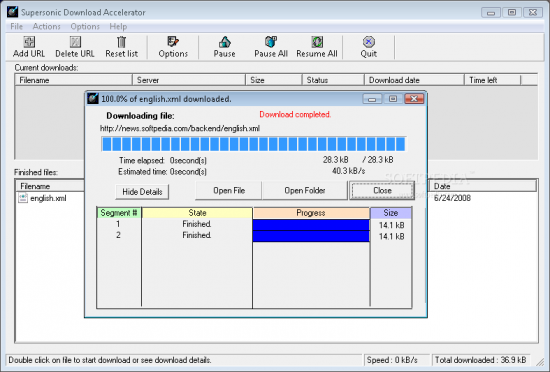The width and height of the screenshot is (550, 372).
Task: Click segment number 2 cell
Action: click(x=118, y=235)
